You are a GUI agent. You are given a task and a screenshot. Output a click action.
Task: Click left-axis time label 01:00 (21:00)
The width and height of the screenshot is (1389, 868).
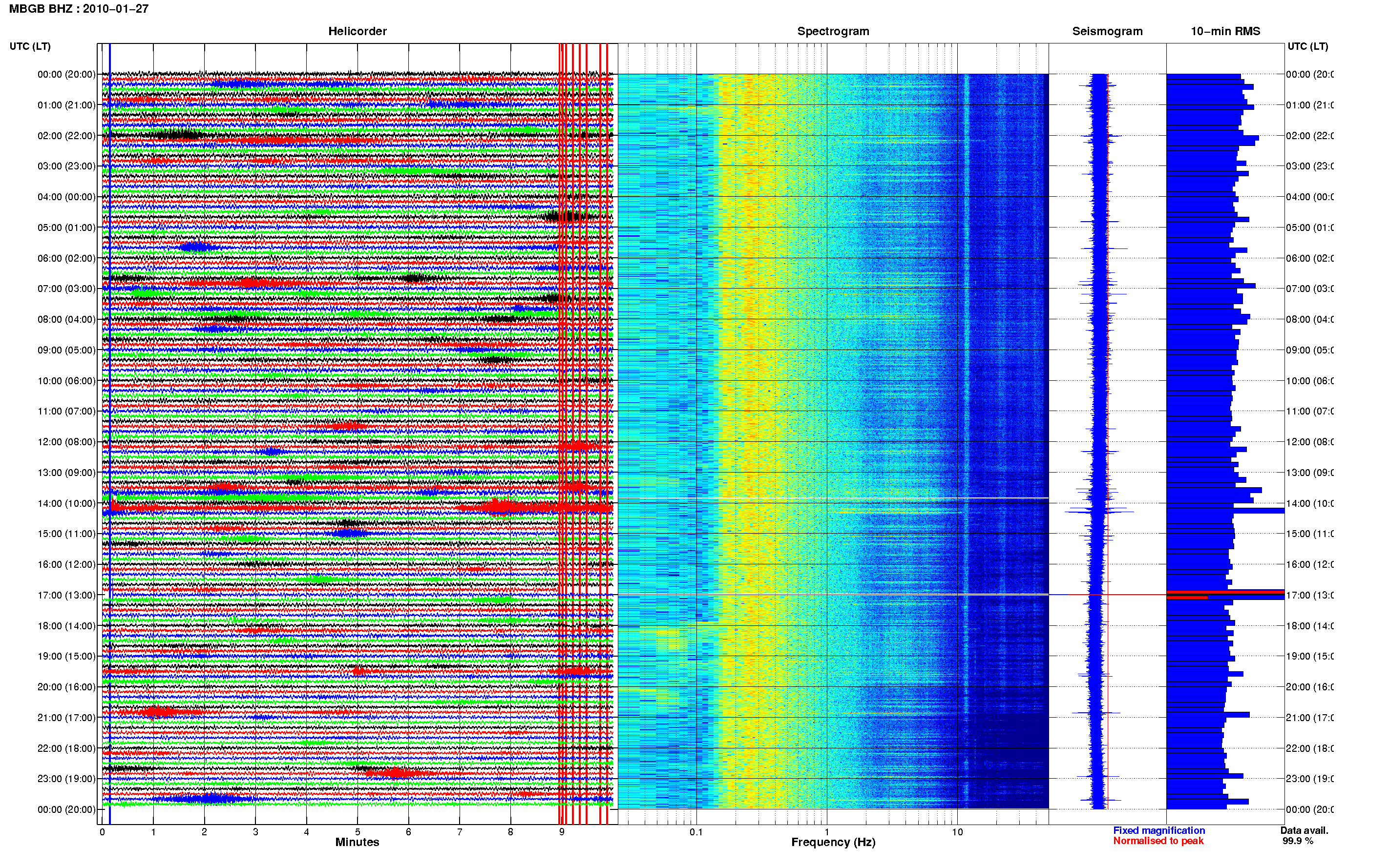point(66,105)
